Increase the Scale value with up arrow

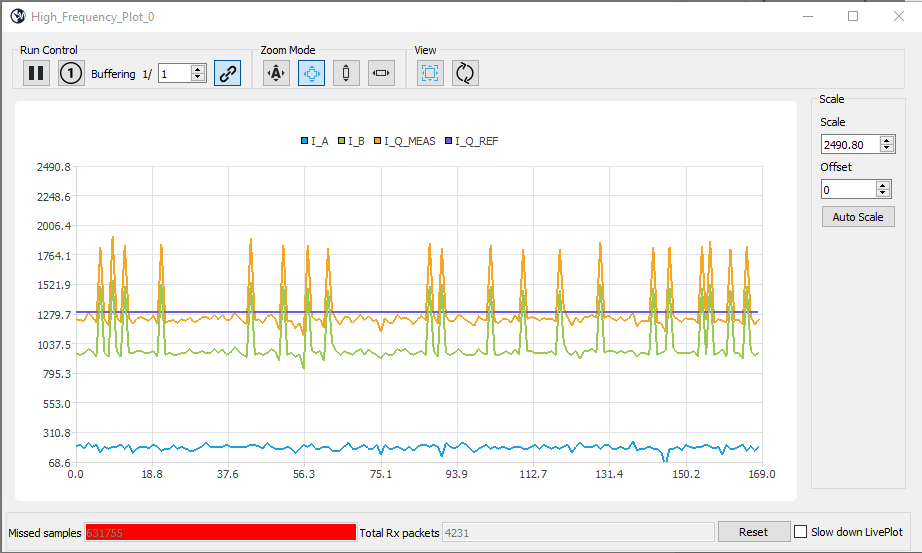887,141
